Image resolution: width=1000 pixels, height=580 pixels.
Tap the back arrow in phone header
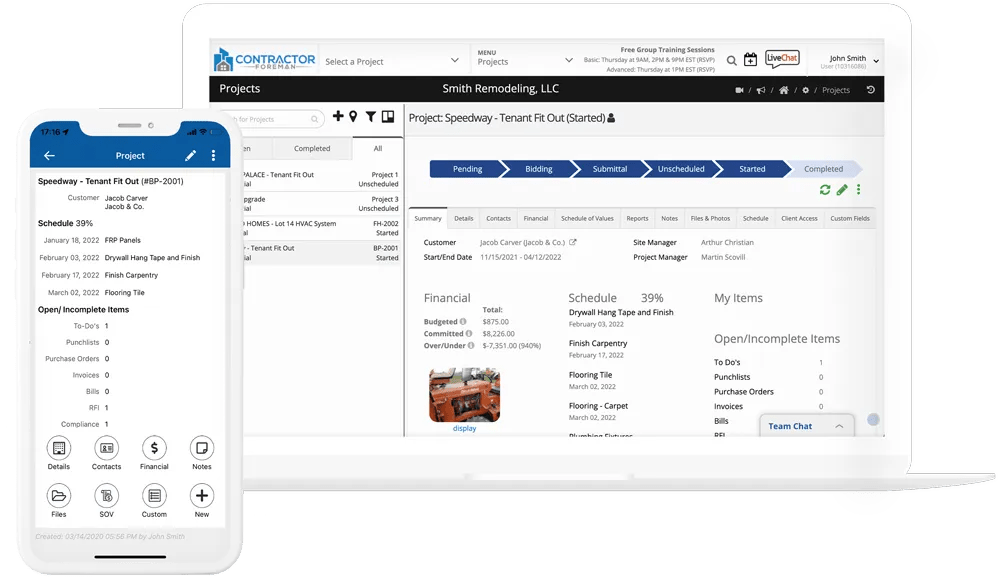tap(49, 156)
